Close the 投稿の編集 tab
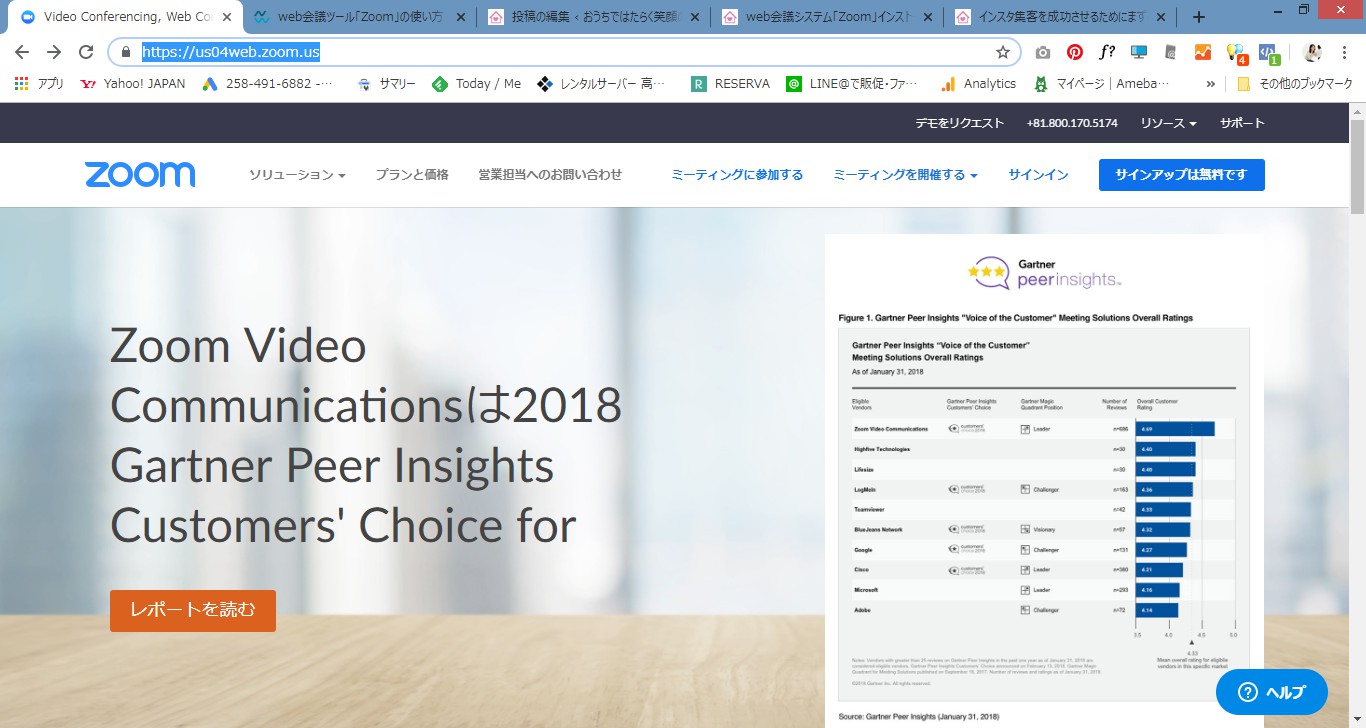The height and width of the screenshot is (728, 1366). pyautogui.click(x=694, y=17)
